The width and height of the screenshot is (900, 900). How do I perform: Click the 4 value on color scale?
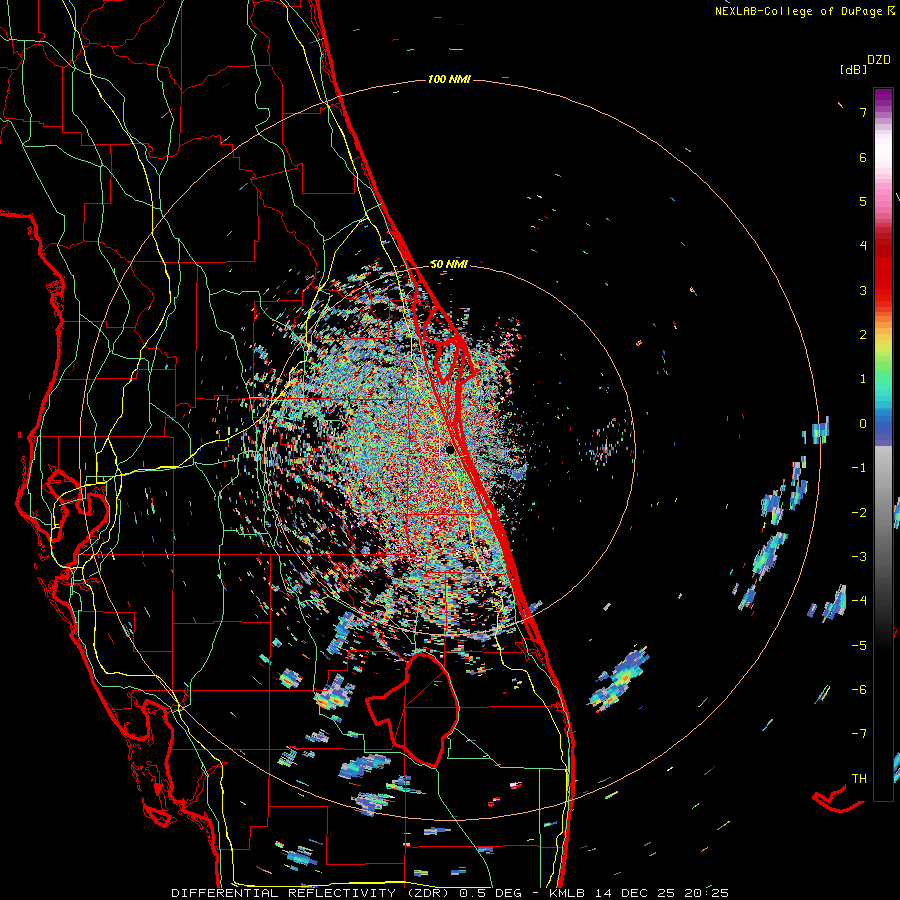[863, 246]
